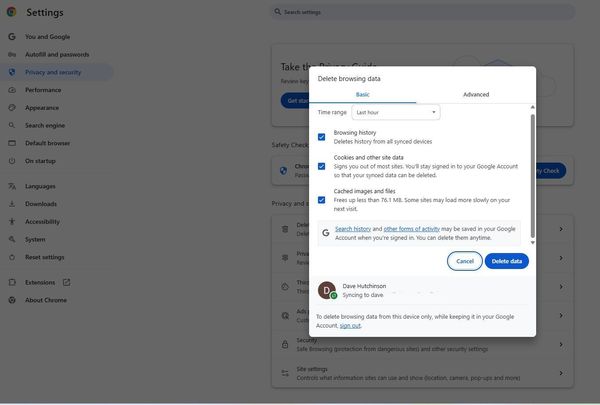Click the chevron on the third Privacy row
The width and height of the screenshot is (600, 405).
(561, 287)
